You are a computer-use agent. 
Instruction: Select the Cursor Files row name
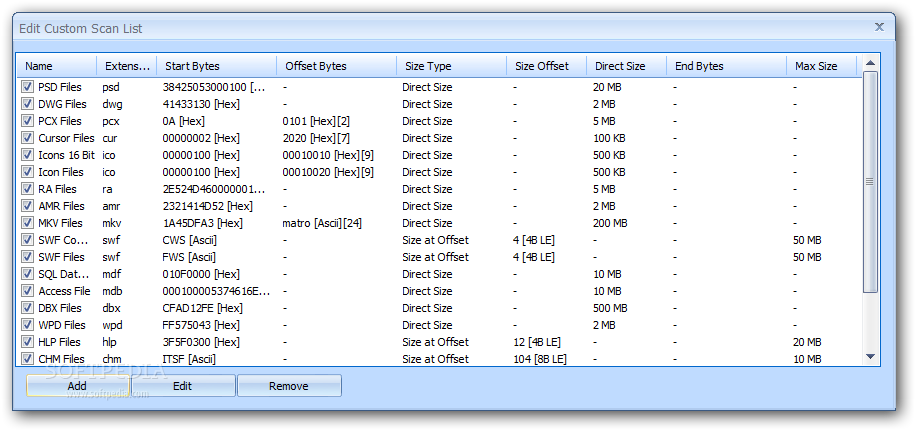click(66, 138)
